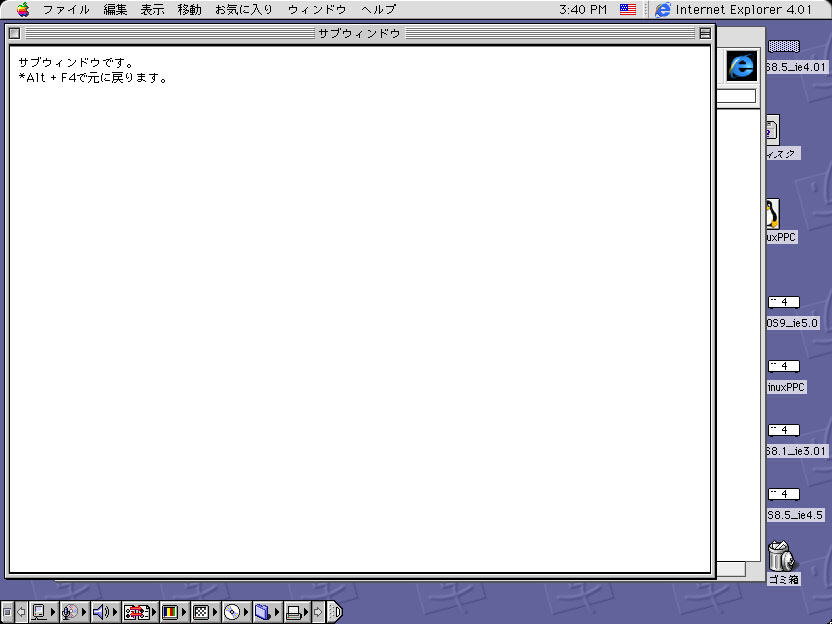Open the 表示 menu
This screenshot has width=832, height=624.
152,10
